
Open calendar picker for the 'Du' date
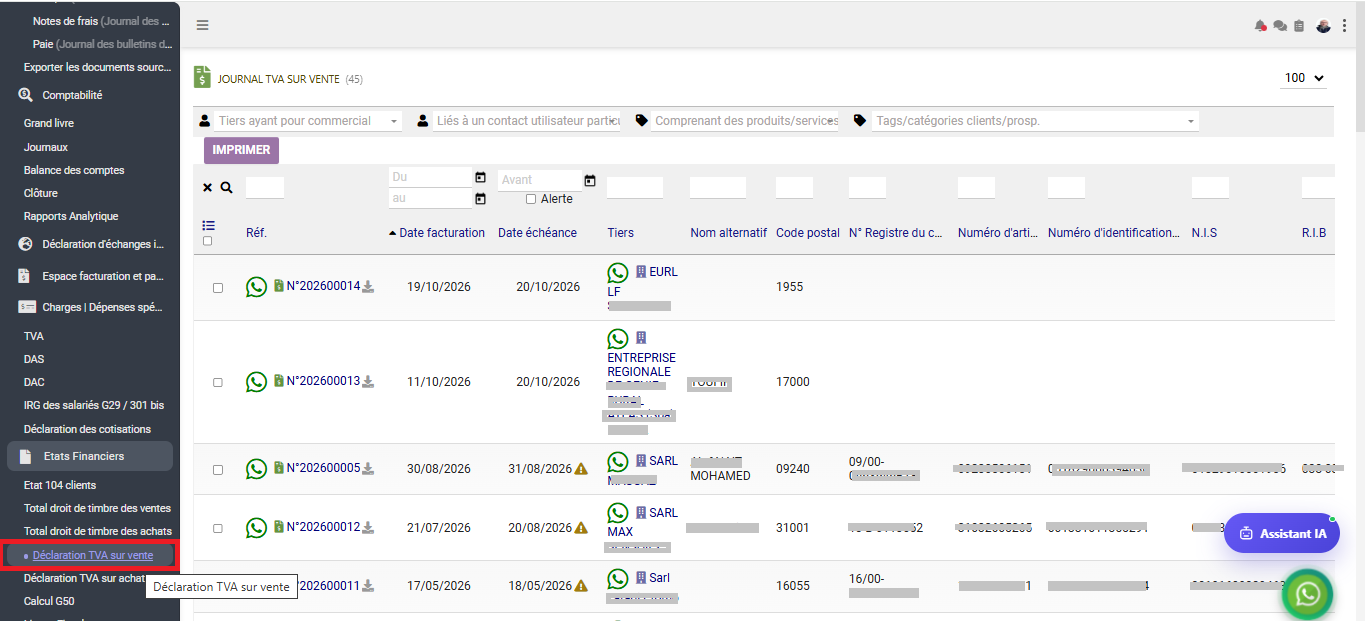[480, 177]
